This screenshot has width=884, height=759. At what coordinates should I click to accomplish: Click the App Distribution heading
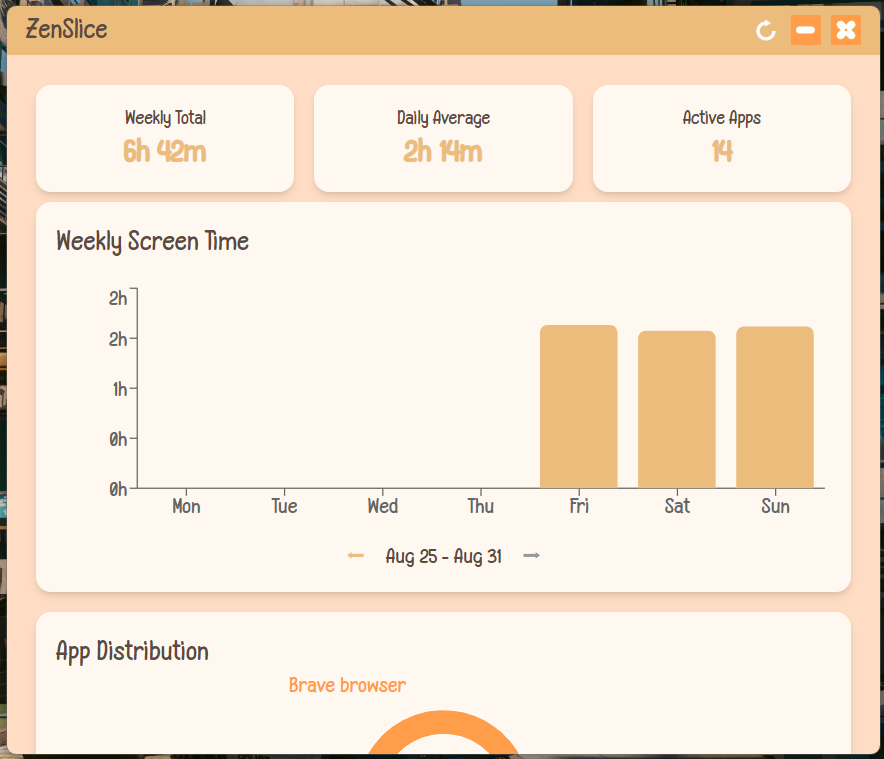[132, 651]
